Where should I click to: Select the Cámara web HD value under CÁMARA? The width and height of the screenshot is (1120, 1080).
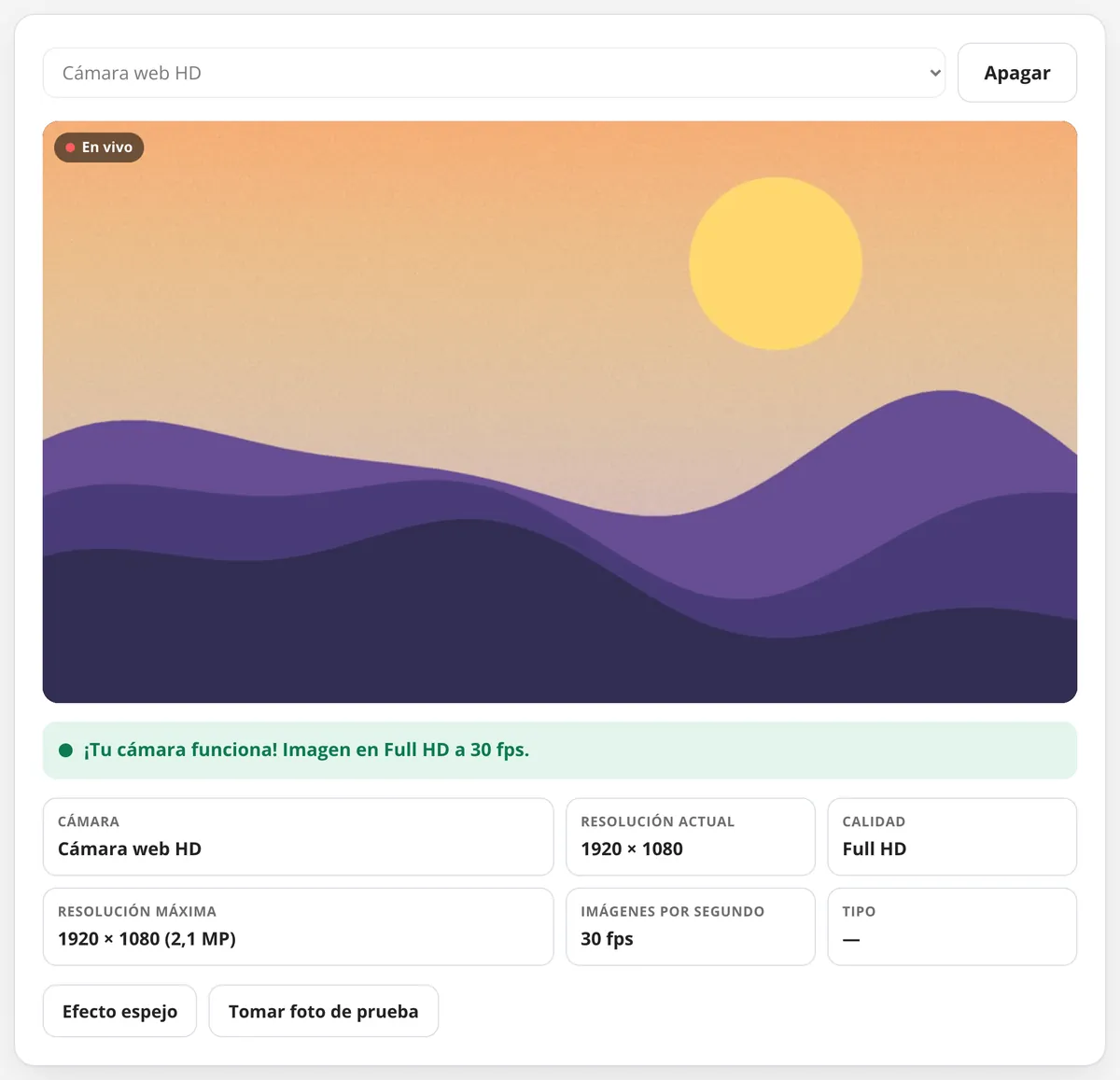[x=130, y=849]
